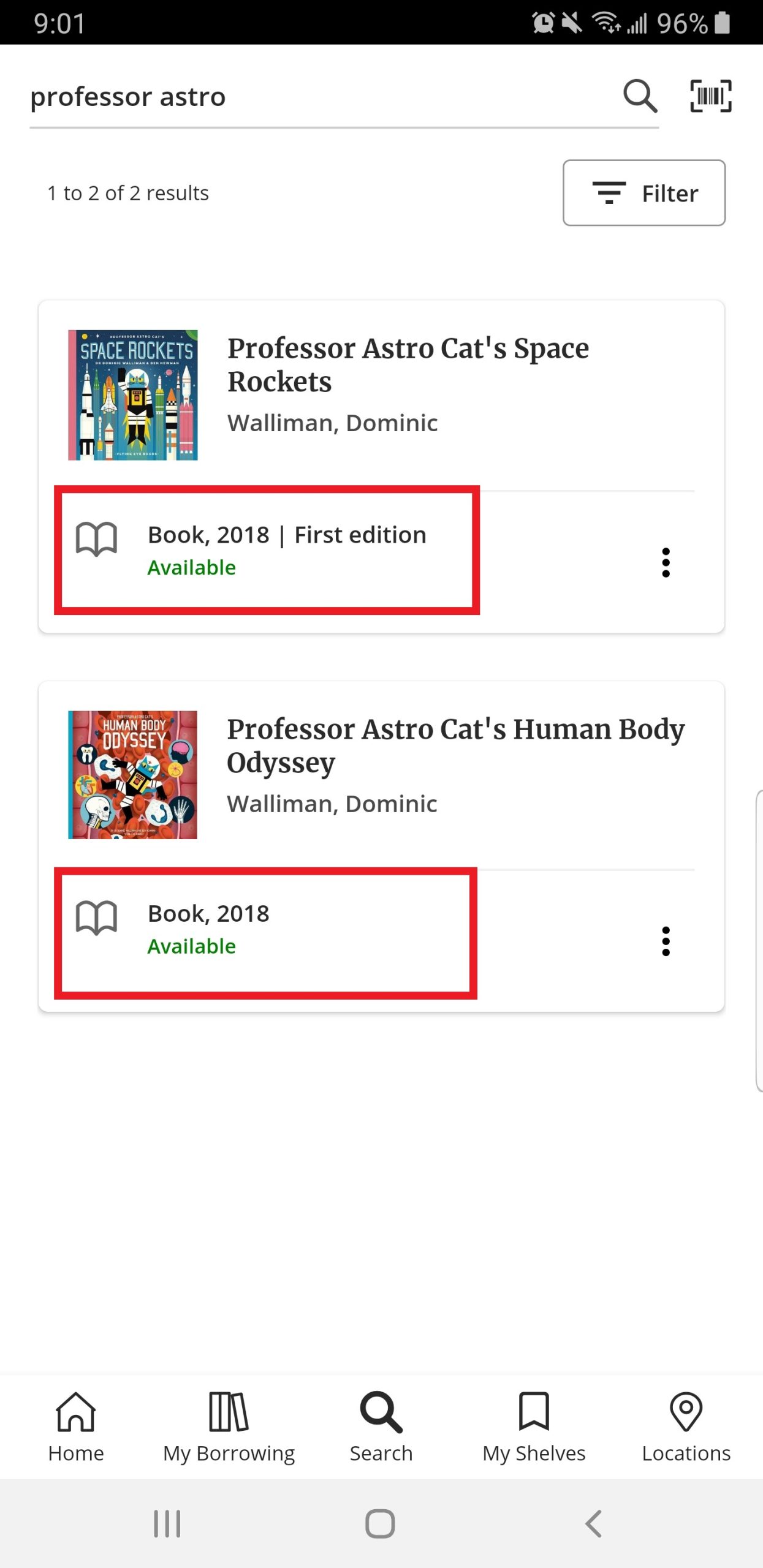The width and height of the screenshot is (763, 1568).
Task: Tap Android back navigation arrow
Action: tap(593, 1523)
